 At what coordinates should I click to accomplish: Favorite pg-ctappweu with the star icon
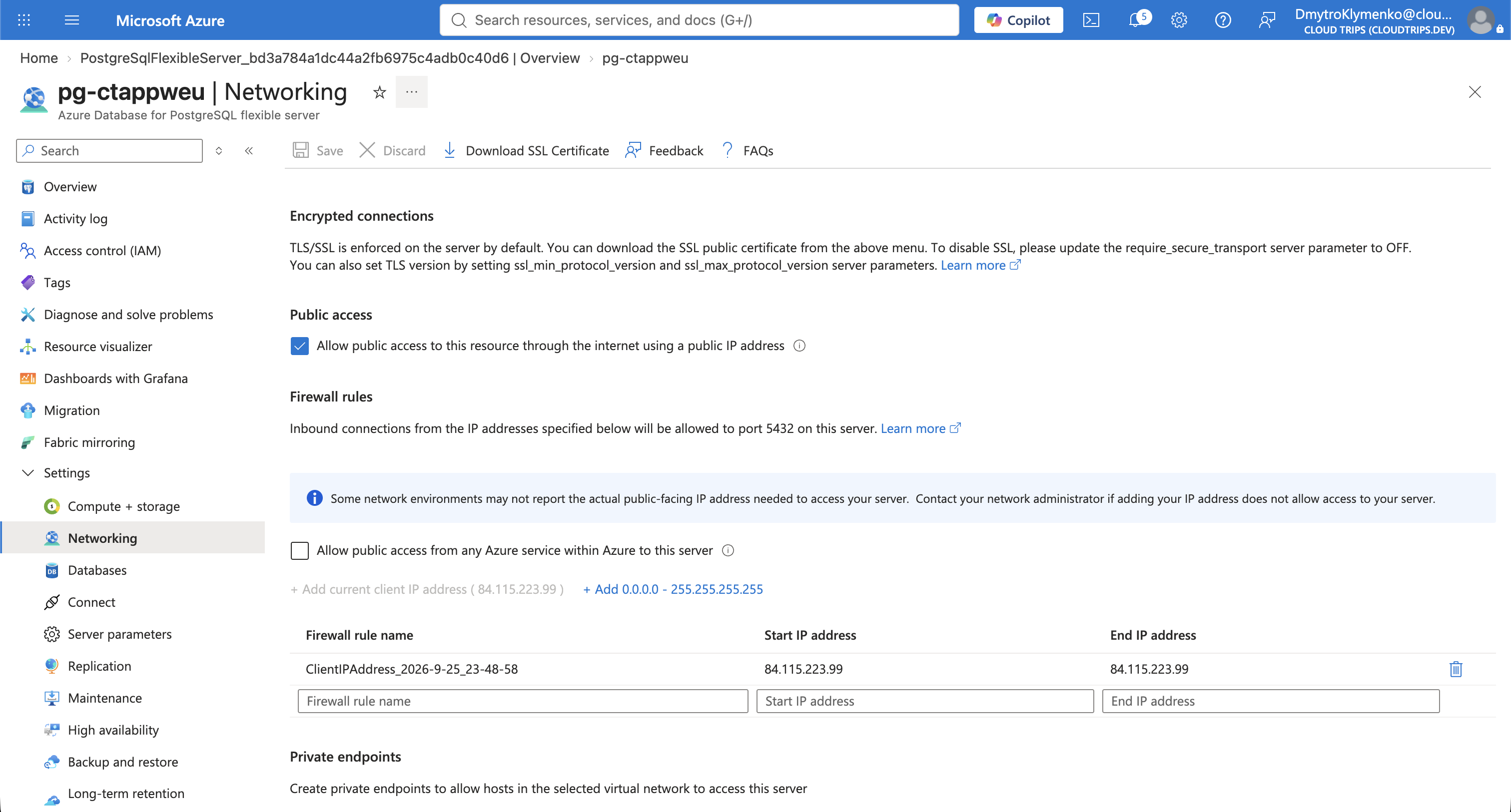tap(380, 92)
